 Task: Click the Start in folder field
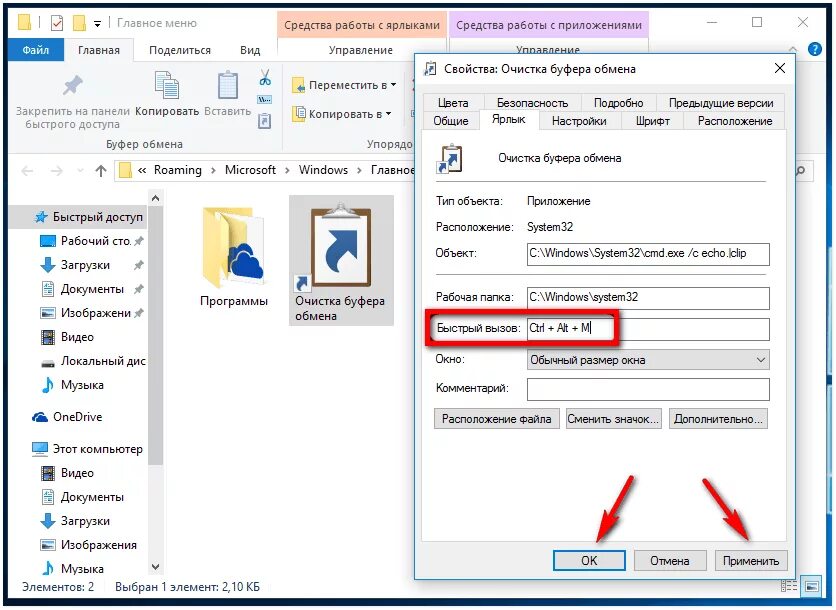648,298
